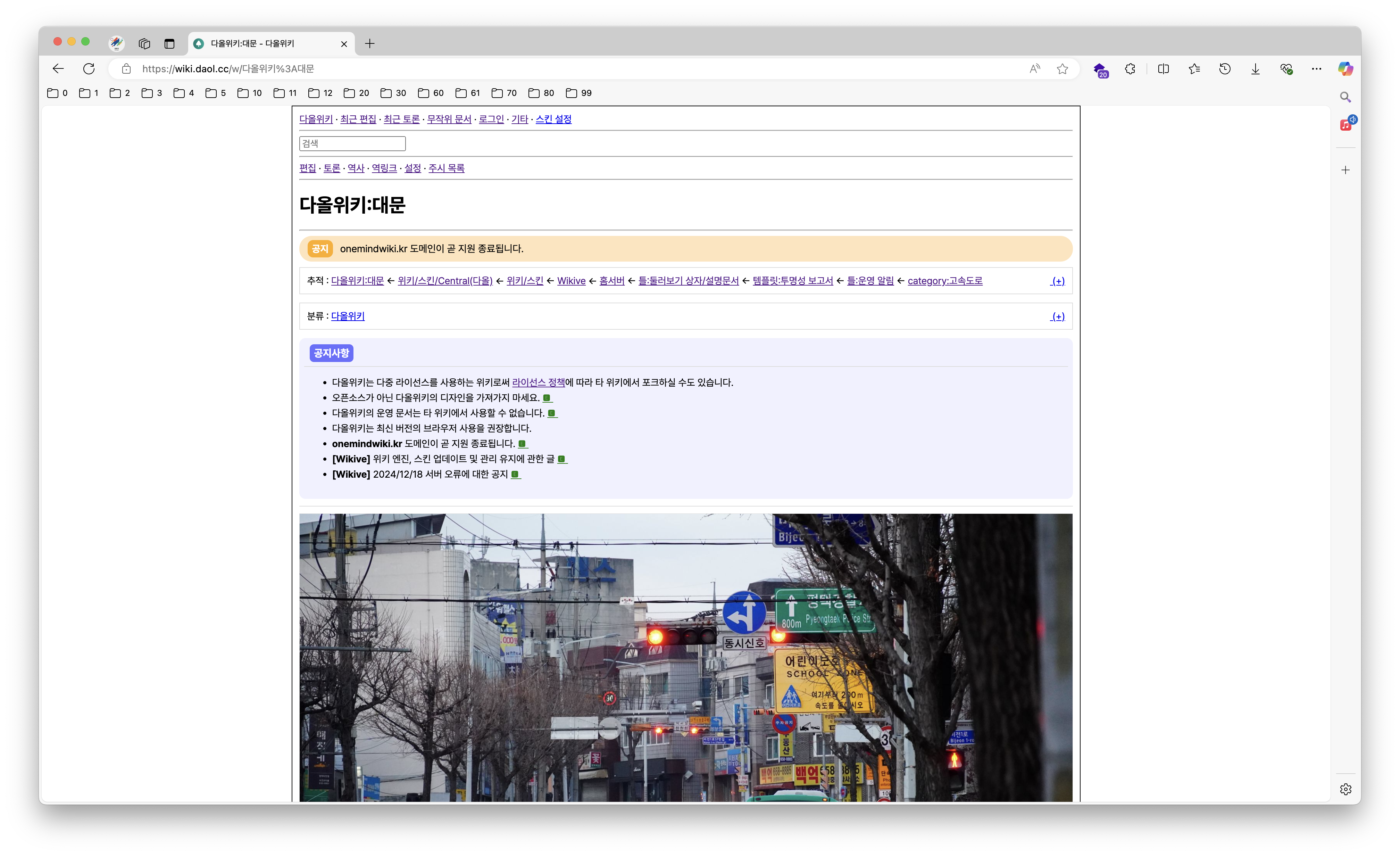Open bookmark folder 60
Viewport: 1400px width, 856px height.
tap(431, 93)
